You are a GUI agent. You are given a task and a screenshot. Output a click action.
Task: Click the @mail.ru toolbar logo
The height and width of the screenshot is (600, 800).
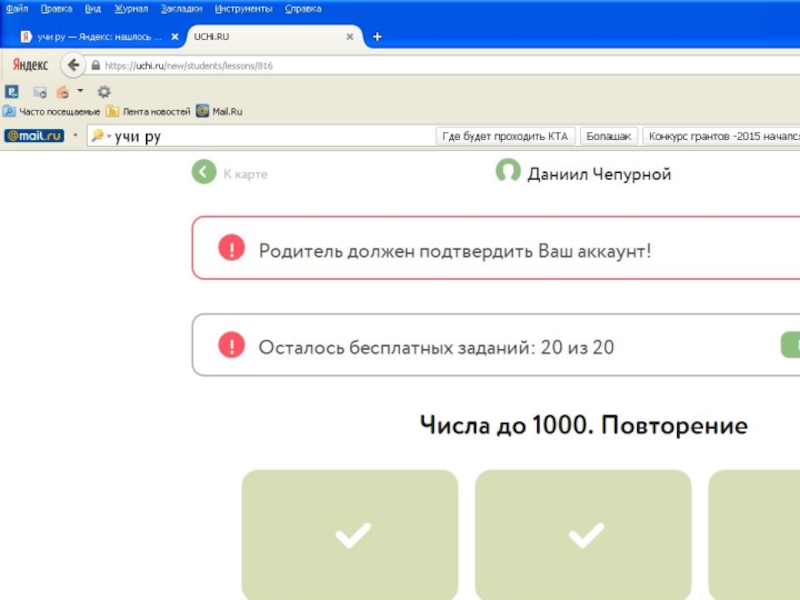tap(34, 136)
